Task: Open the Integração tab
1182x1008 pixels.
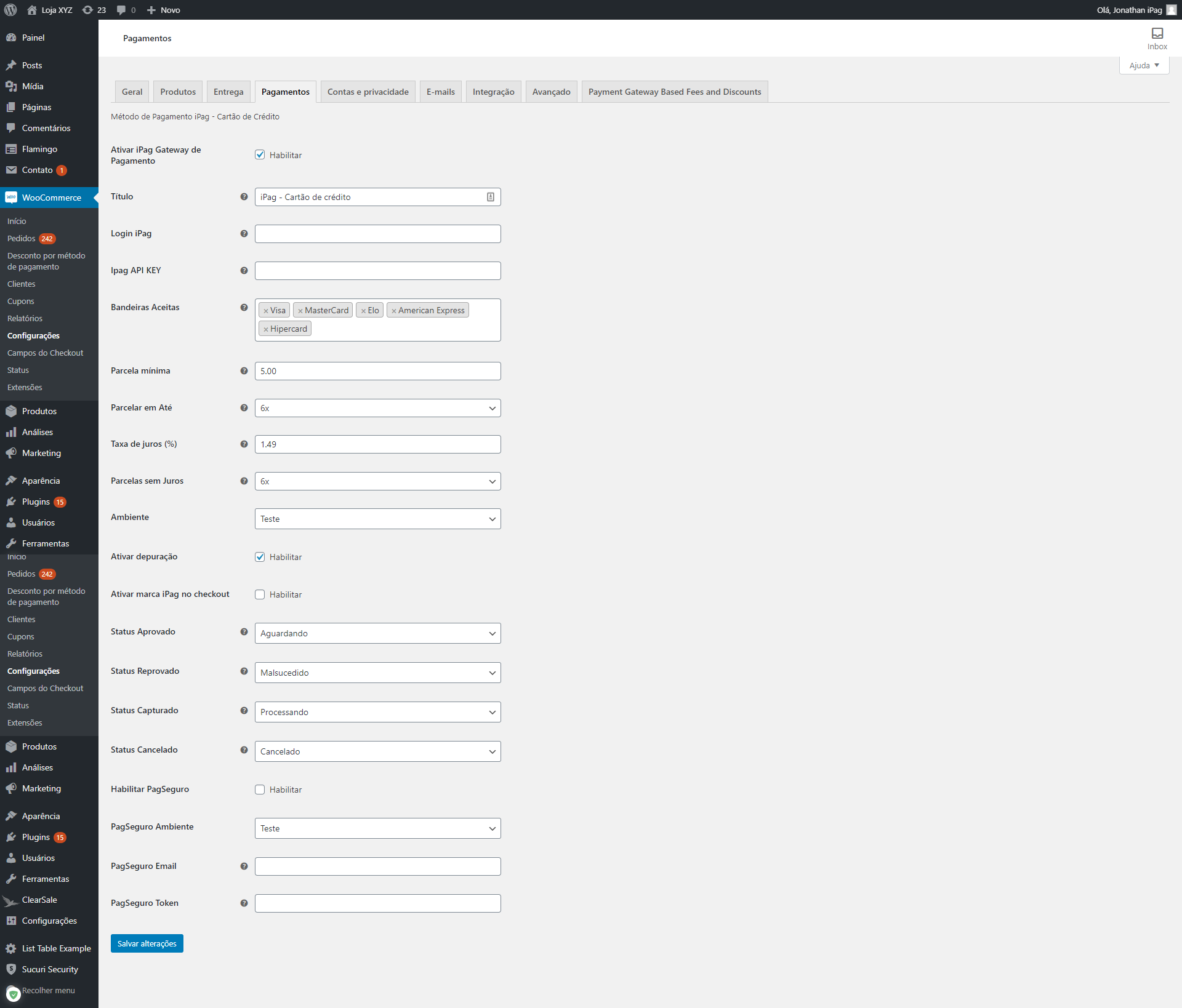Action: (x=493, y=92)
